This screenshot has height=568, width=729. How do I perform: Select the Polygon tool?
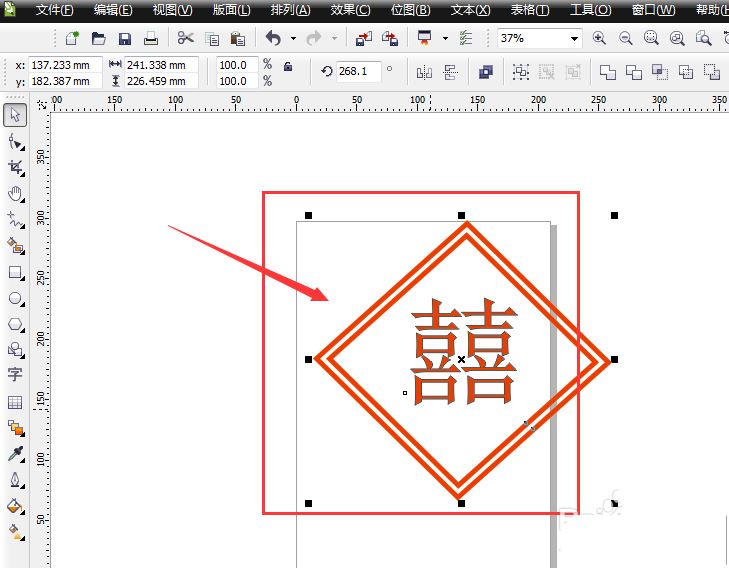pos(15,324)
